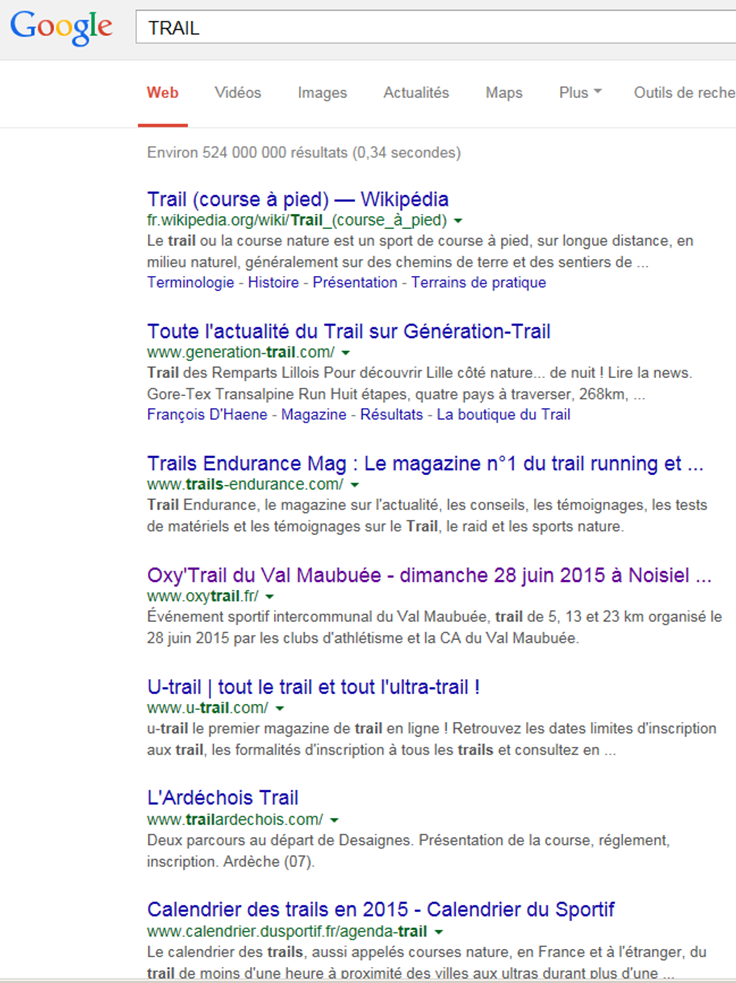Open the François D'Haene sitelink
This screenshot has width=736, height=983.
[207, 414]
